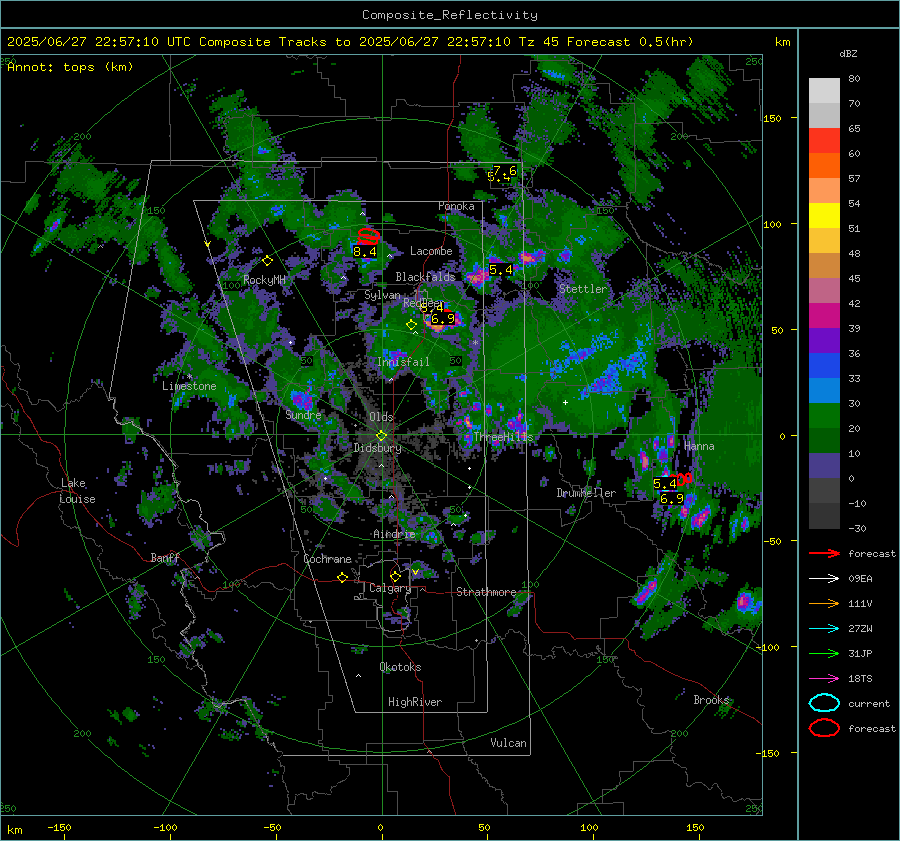
Task: Click yellow diamond marker below Red Deer
Action: (x=411, y=325)
